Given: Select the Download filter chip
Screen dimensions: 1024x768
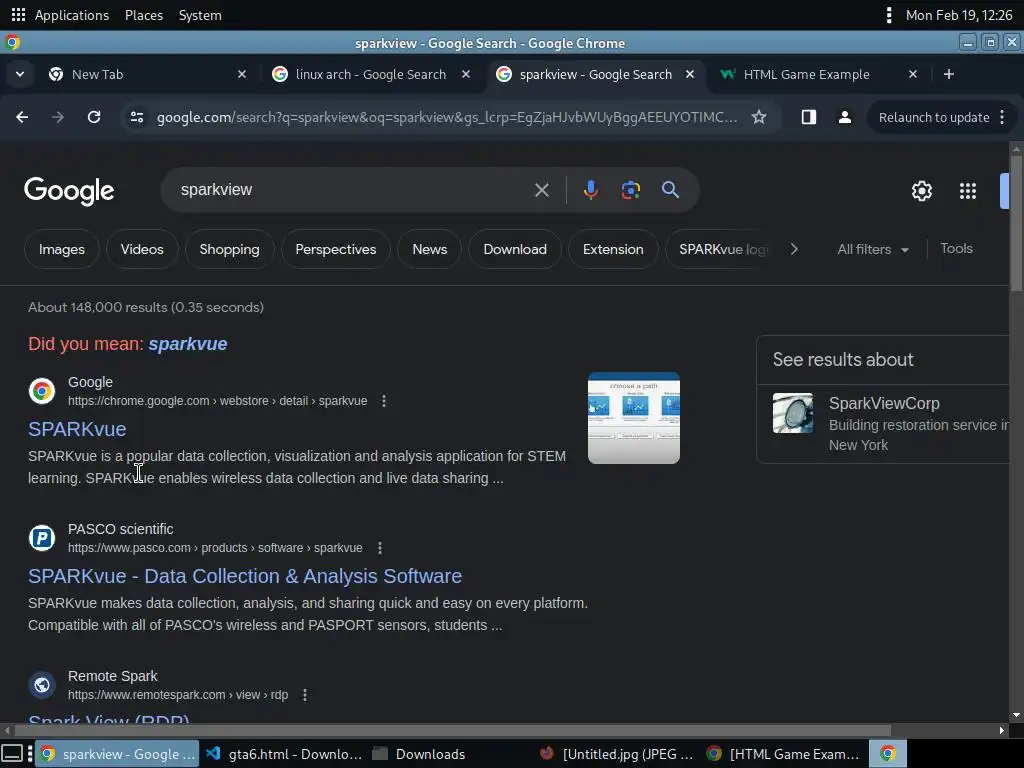Looking at the screenshot, I should click(x=515, y=249).
